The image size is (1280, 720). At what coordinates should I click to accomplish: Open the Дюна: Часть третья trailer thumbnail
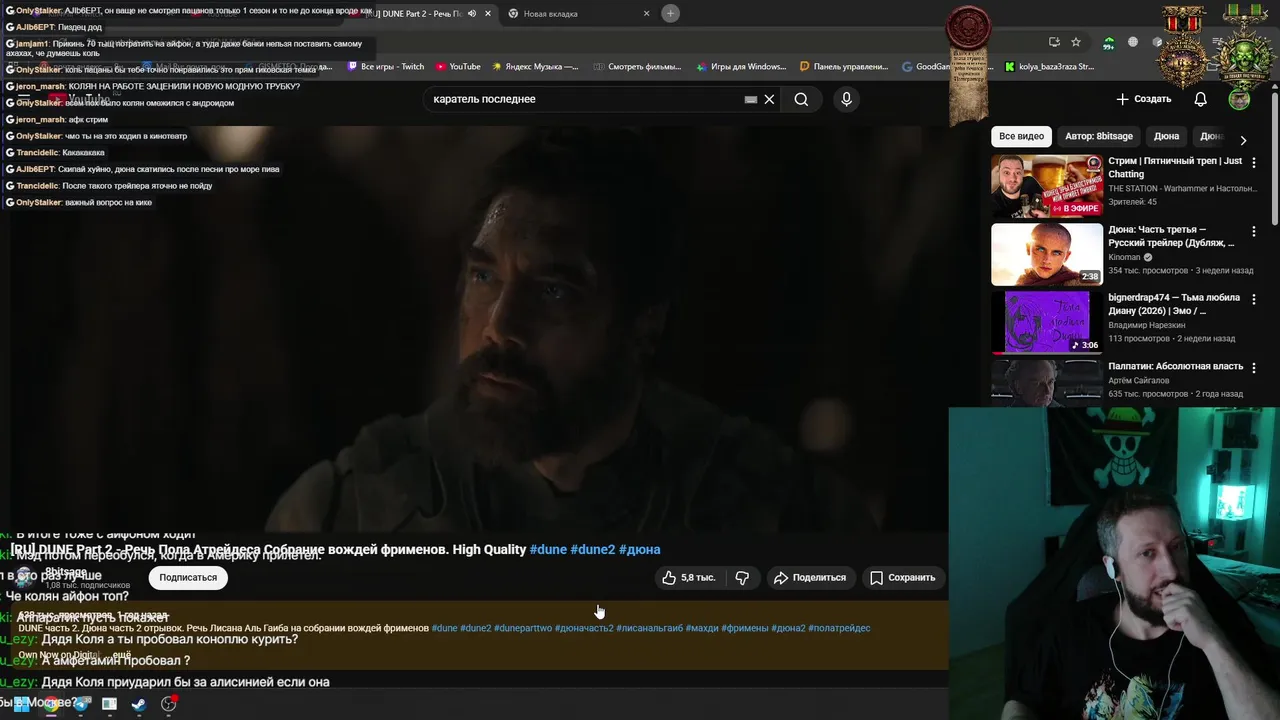pyautogui.click(x=1047, y=254)
